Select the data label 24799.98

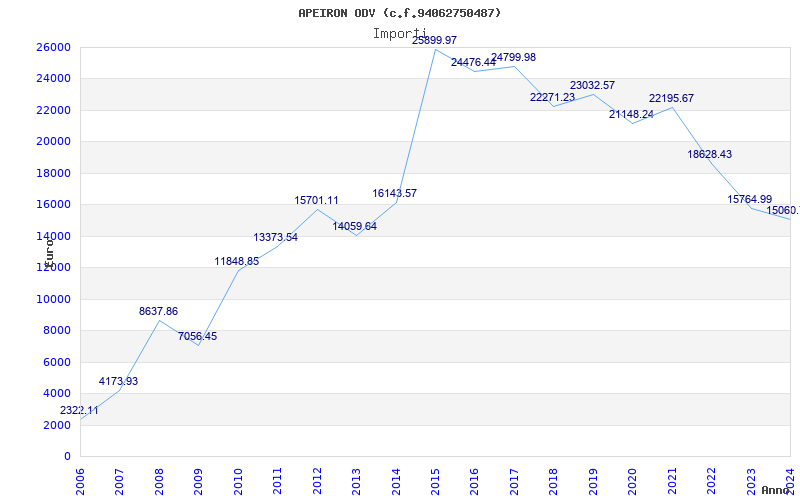[x=514, y=57]
